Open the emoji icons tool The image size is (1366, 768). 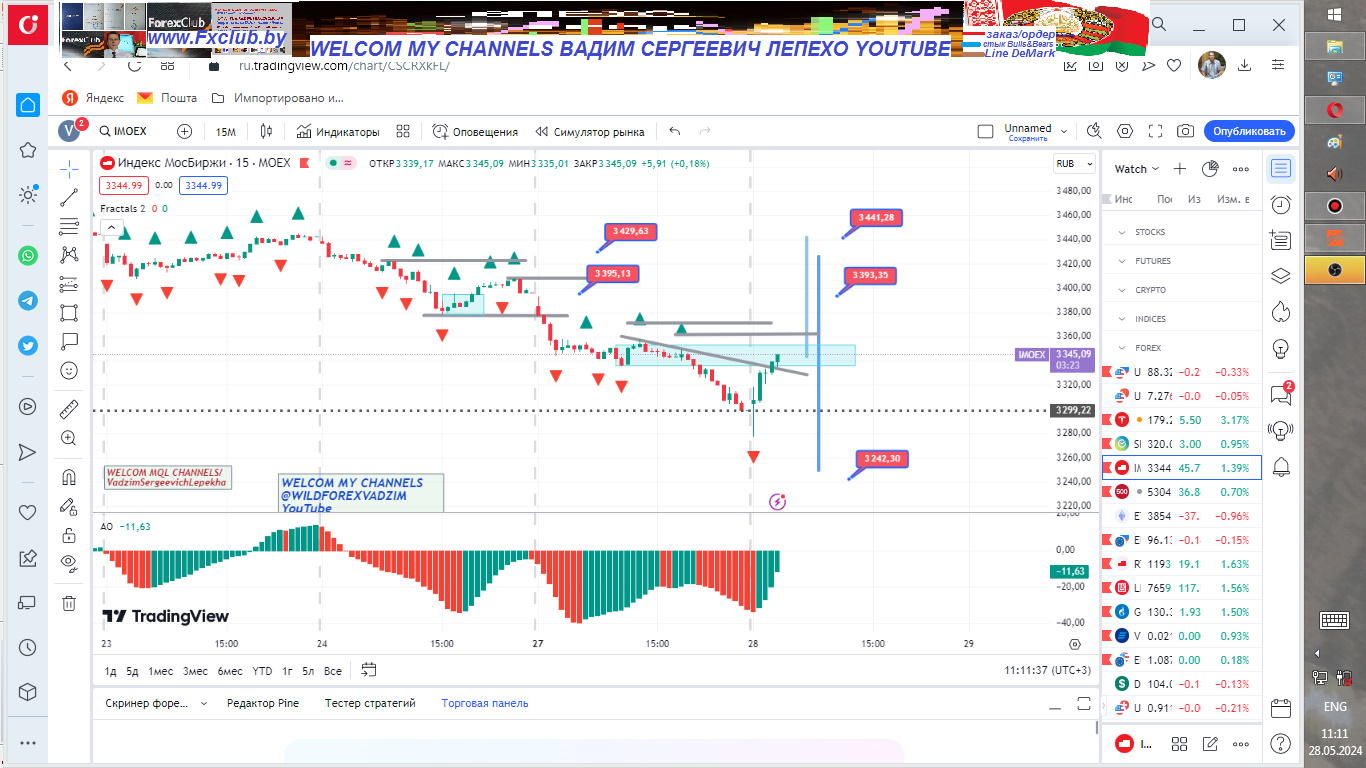(x=69, y=370)
